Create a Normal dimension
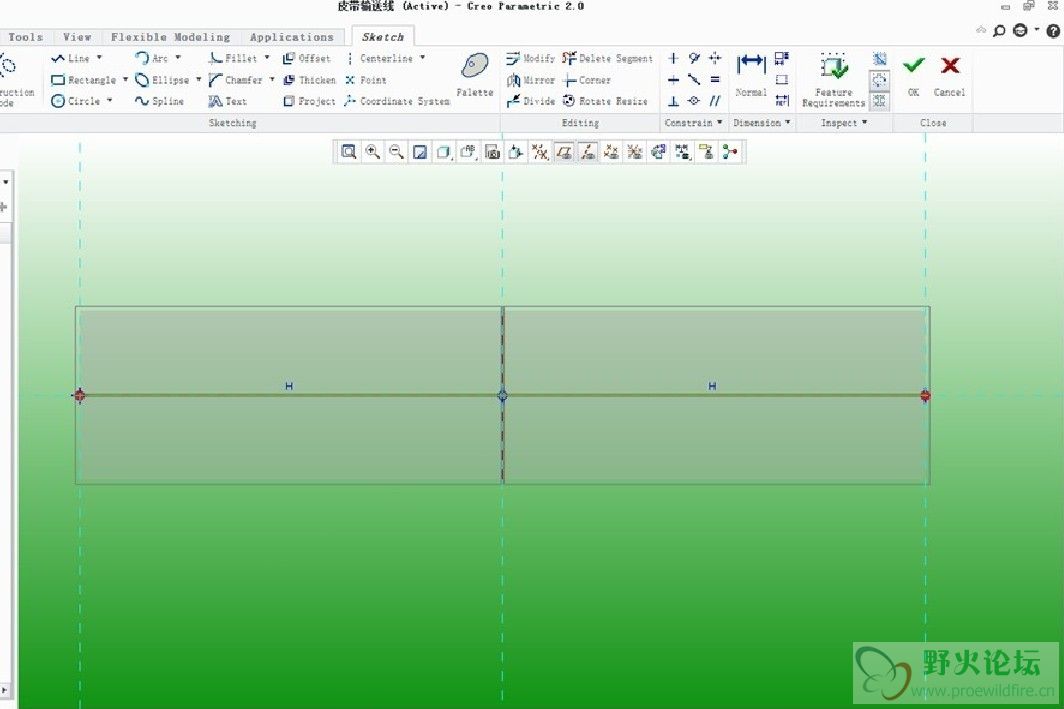 click(751, 75)
